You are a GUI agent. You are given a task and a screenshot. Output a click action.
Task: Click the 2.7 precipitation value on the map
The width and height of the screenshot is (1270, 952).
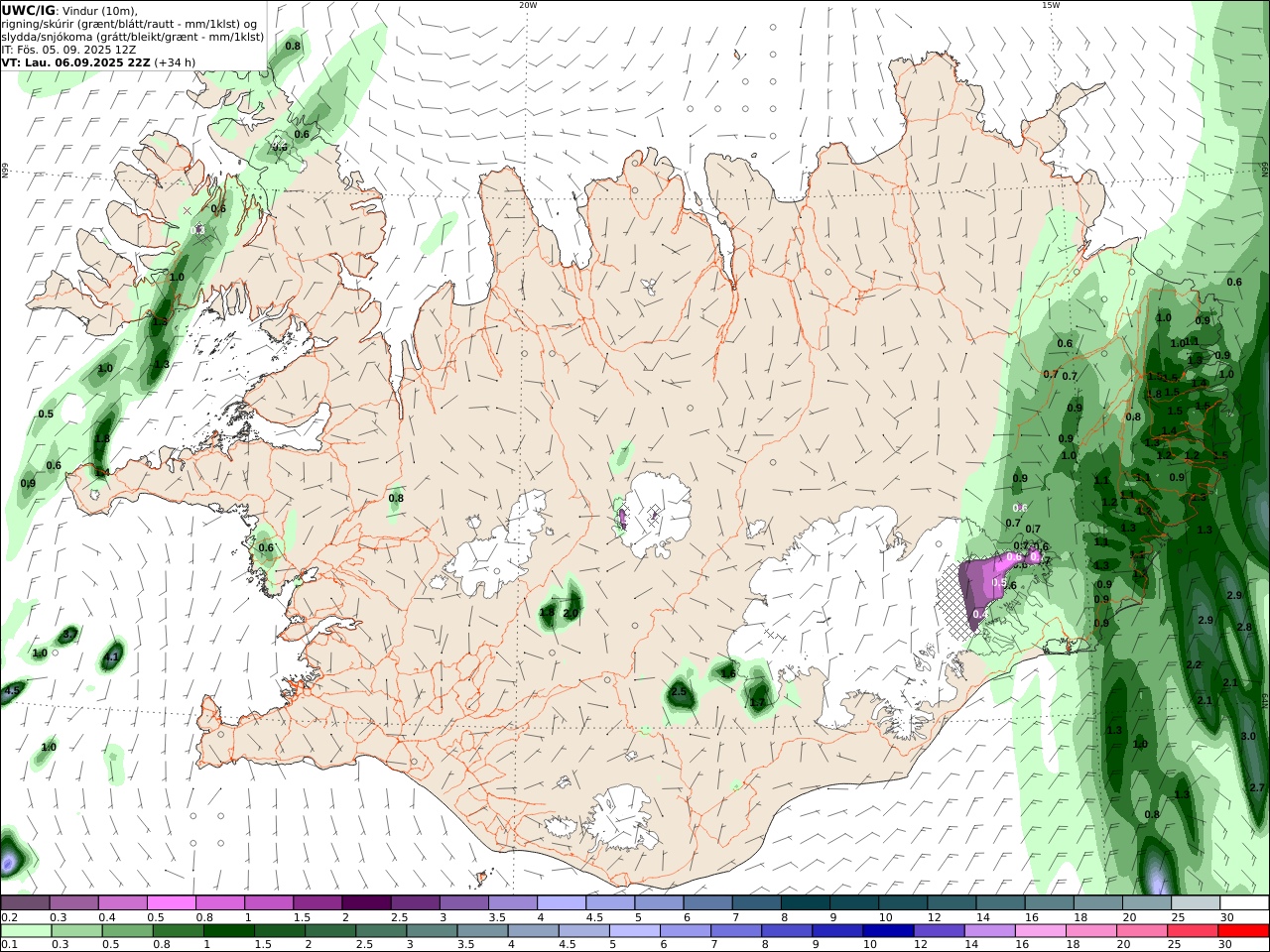[x=1257, y=786]
